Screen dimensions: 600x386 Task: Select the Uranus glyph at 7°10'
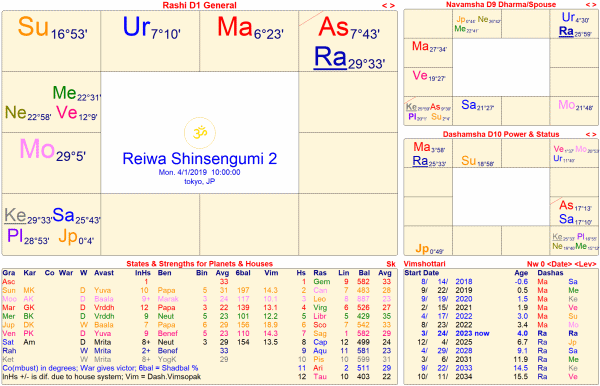(136, 27)
